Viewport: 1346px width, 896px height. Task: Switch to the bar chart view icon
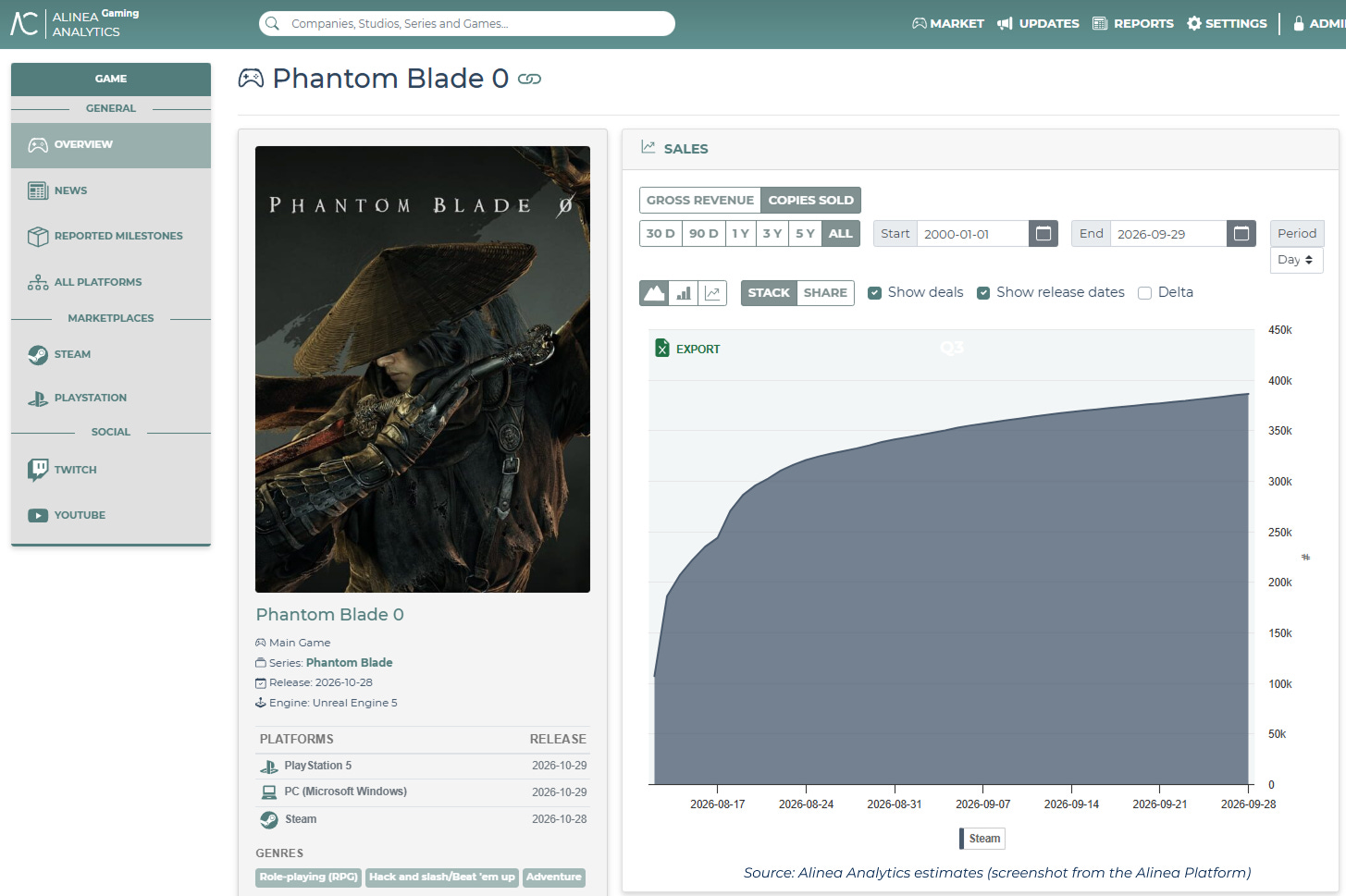[684, 293]
